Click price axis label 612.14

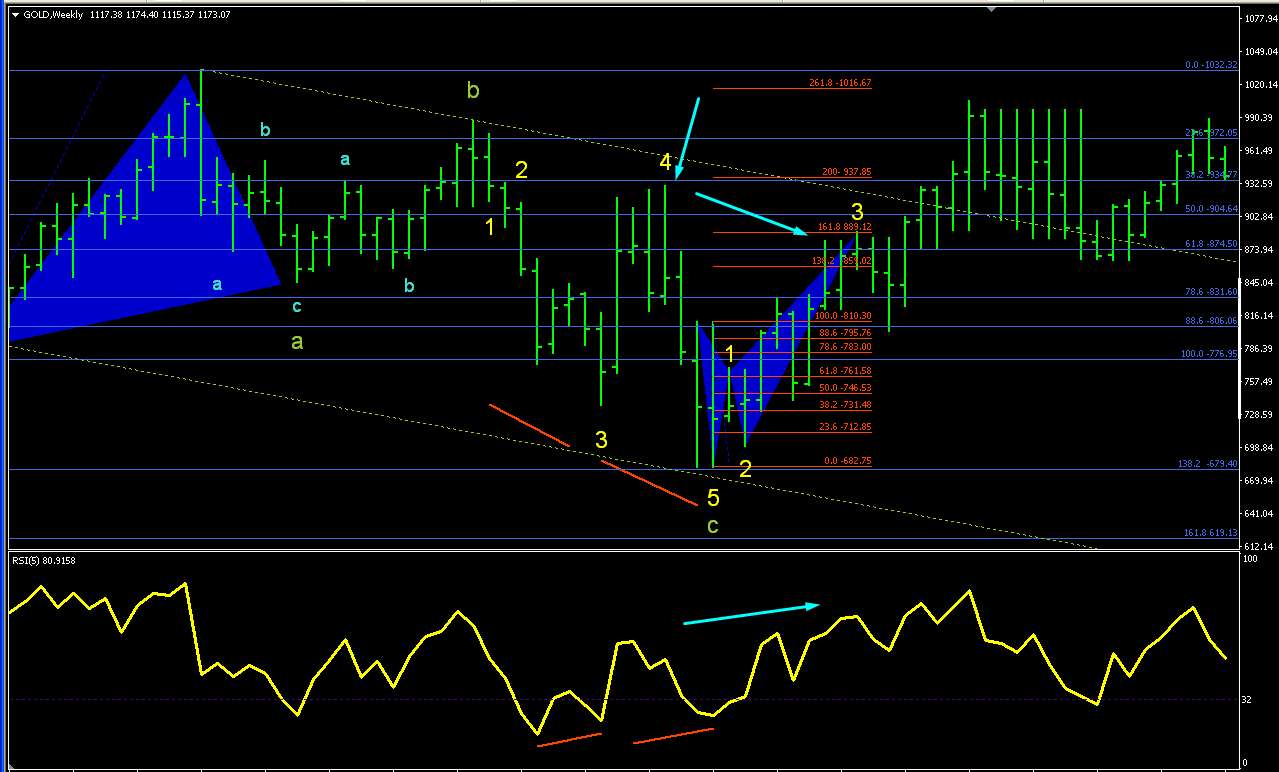pos(1258,547)
